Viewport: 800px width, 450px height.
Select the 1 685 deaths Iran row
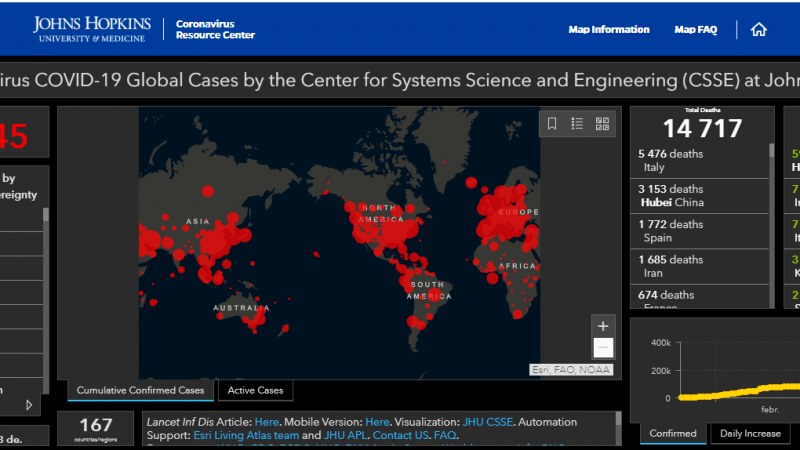(699, 266)
